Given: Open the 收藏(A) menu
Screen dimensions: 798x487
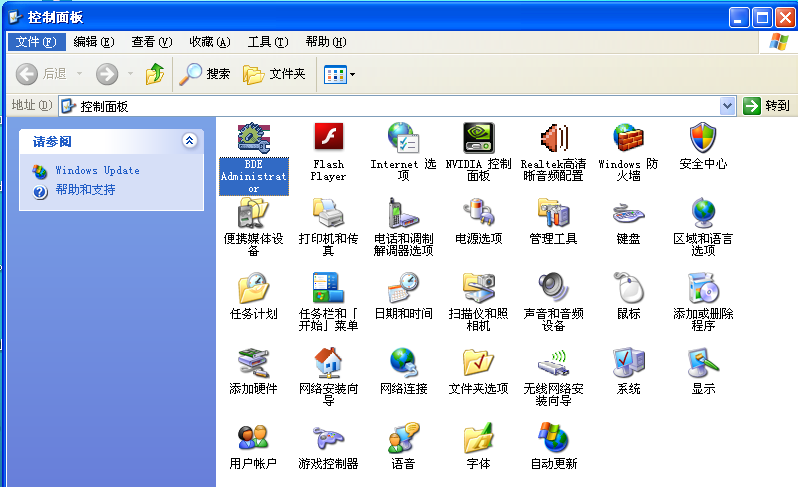Looking at the screenshot, I should tap(210, 42).
